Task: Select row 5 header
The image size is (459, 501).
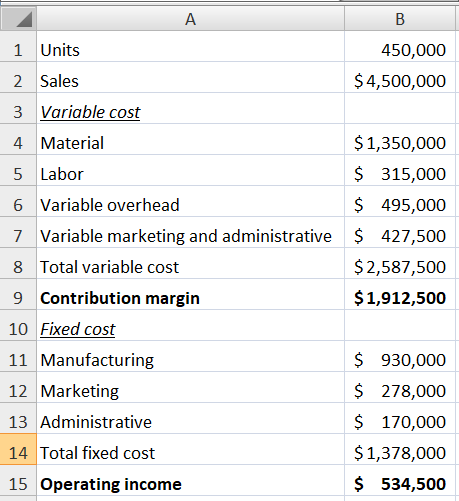Action: (18, 170)
